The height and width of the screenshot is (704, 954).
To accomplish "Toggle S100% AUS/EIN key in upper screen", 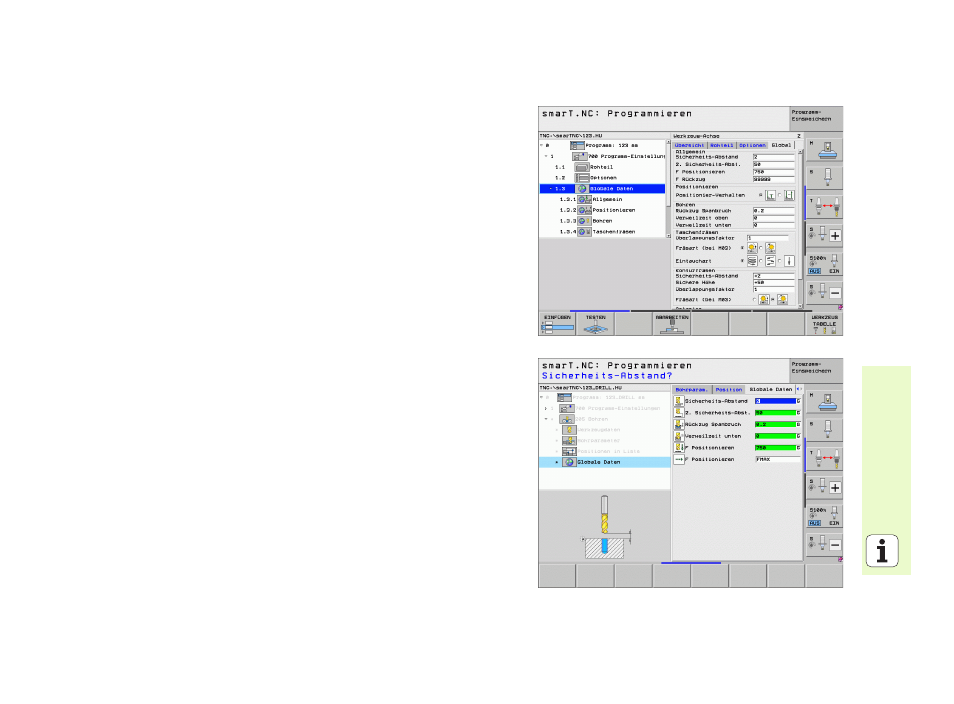I will tap(824, 263).
